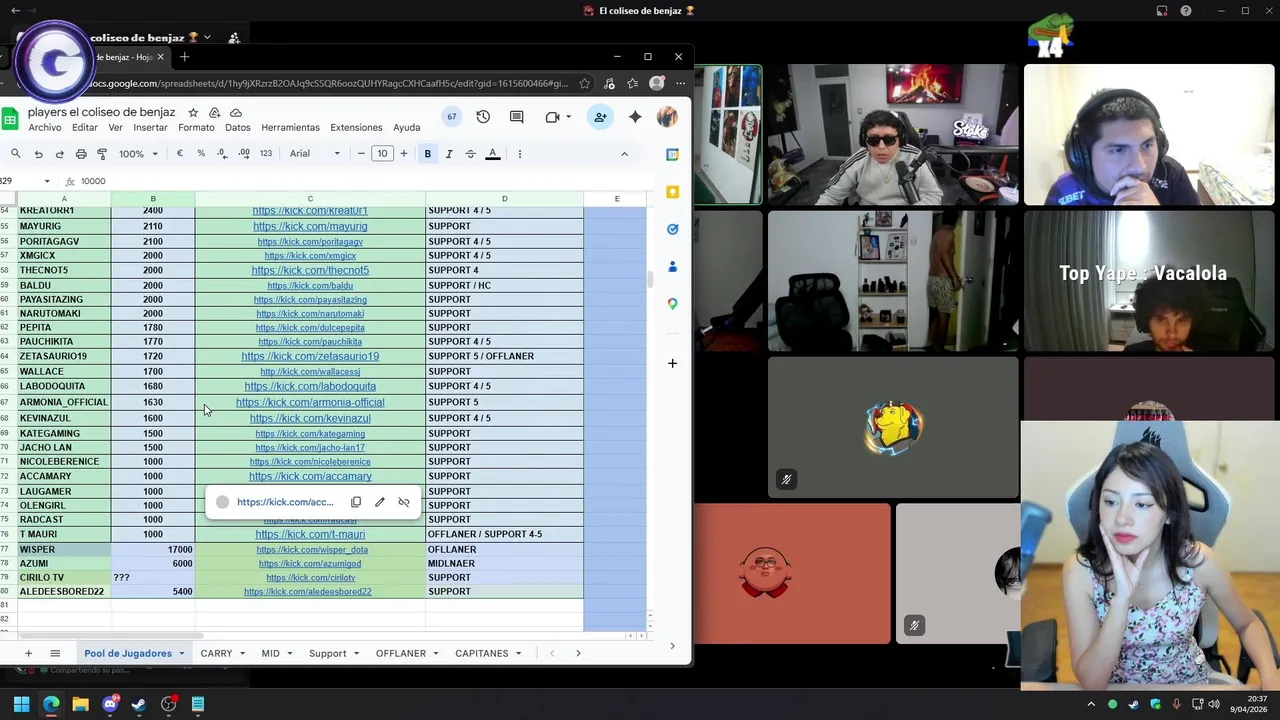Print the spreadsheet
This screenshot has width=1280, height=720.
81,154
